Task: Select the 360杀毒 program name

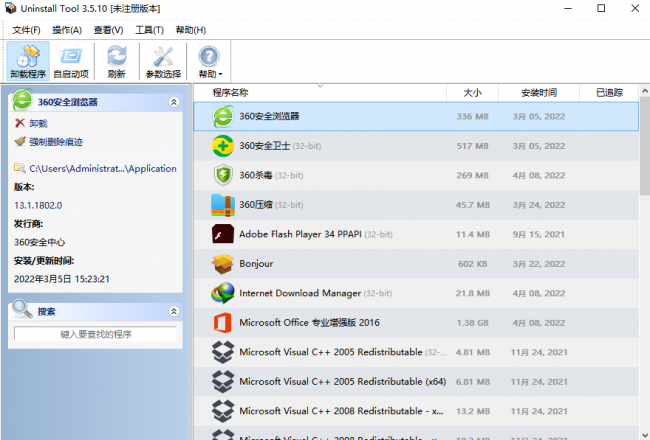Action: click(256, 175)
